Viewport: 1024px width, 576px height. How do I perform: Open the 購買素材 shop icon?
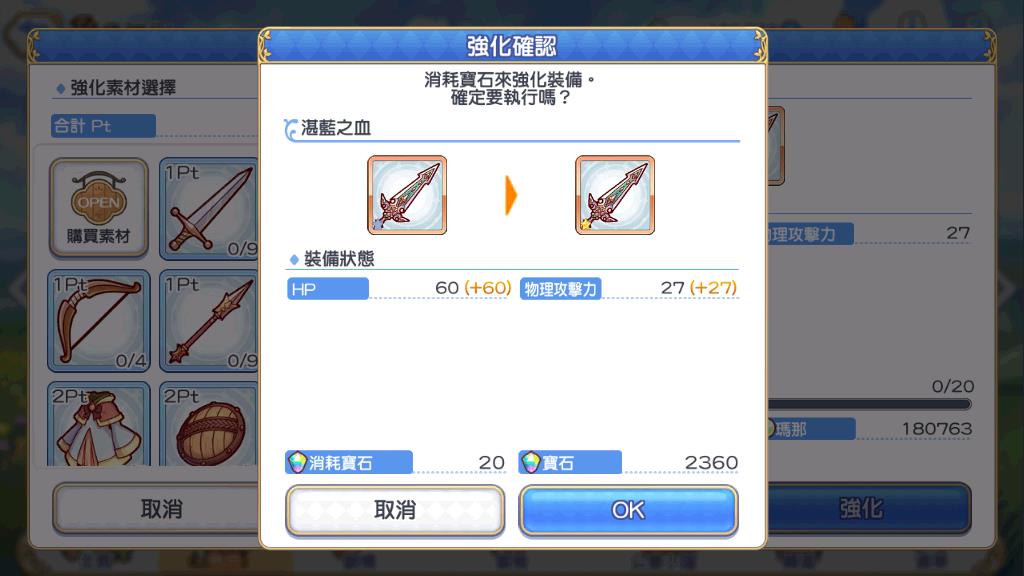coord(99,207)
